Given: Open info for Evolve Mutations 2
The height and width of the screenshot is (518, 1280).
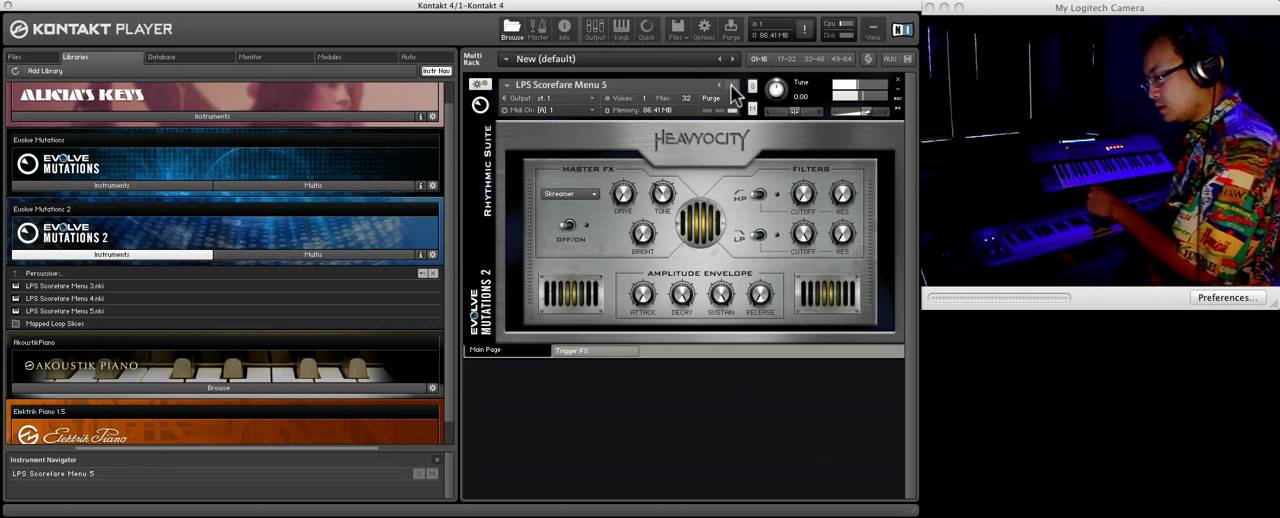Looking at the screenshot, I should 421,254.
